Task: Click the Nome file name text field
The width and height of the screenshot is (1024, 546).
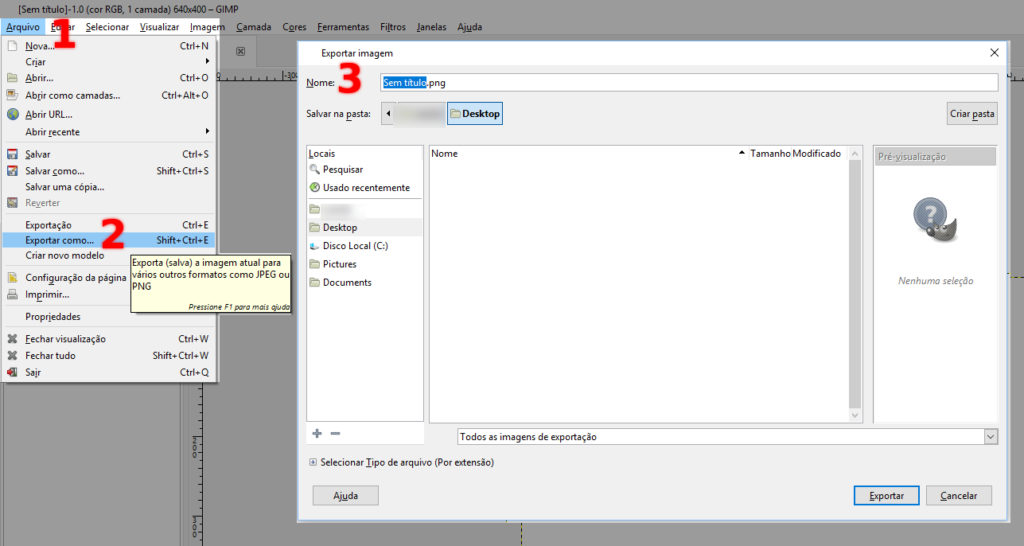Action: (688, 83)
